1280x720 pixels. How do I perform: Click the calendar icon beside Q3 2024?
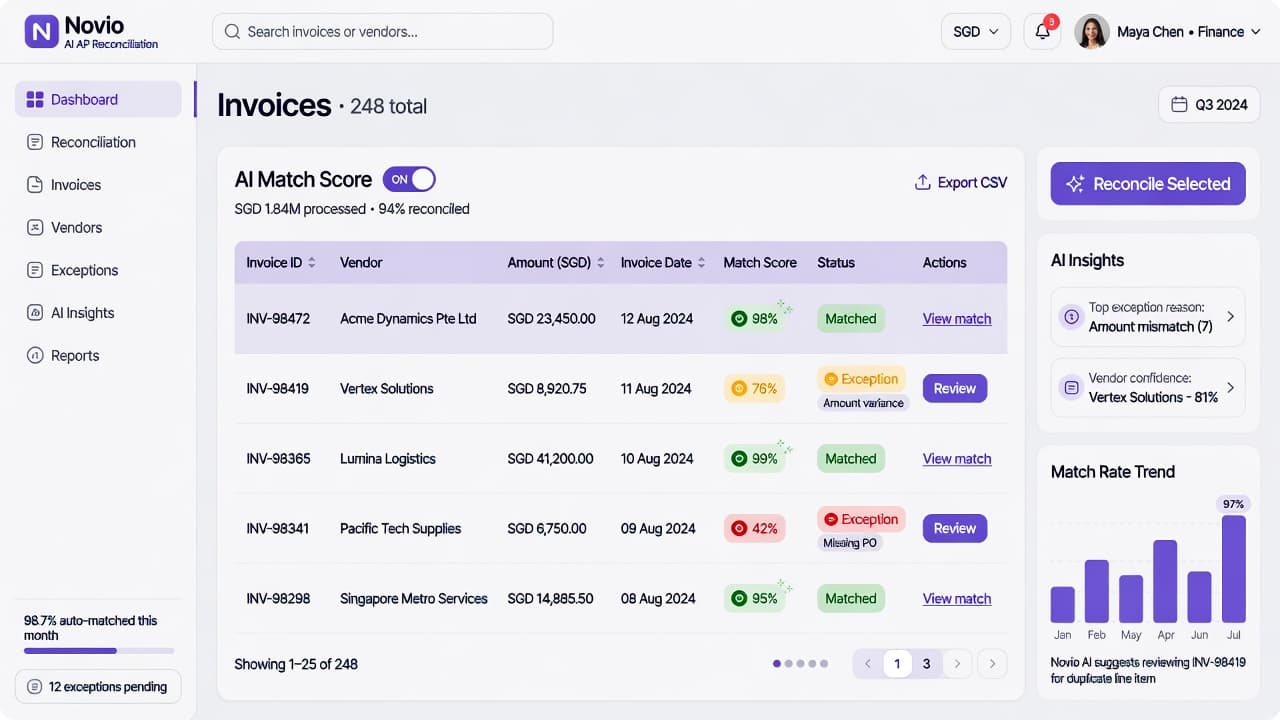coord(1179,105)
